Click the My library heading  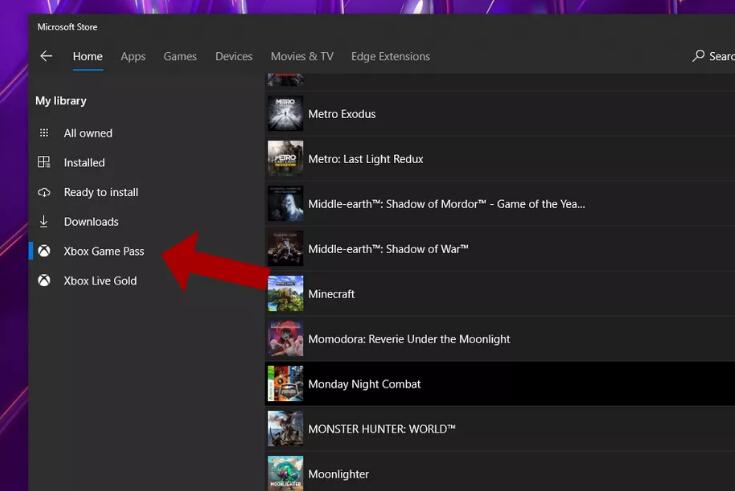pyautogui.click(x=61, y=101)
